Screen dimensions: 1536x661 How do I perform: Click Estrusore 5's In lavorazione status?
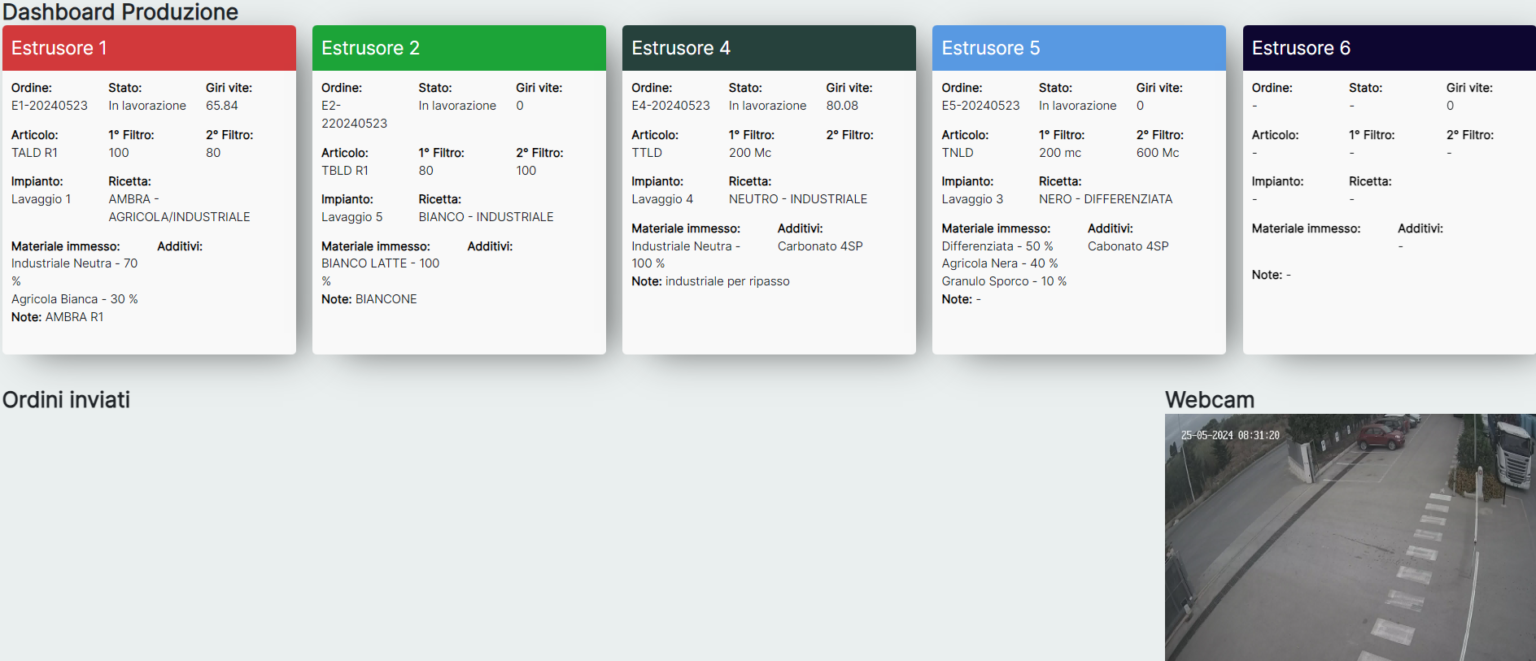click(1078, 106)
